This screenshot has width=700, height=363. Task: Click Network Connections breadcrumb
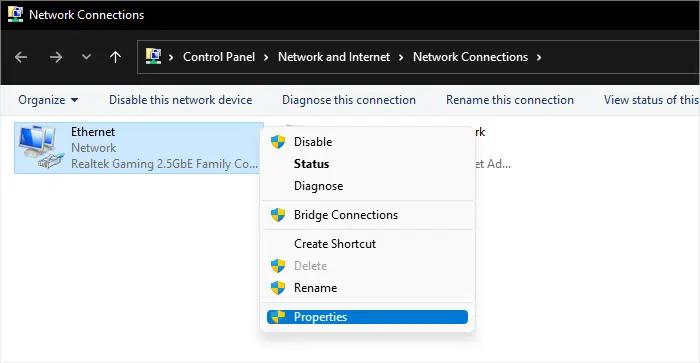click(x=470, y=57)
